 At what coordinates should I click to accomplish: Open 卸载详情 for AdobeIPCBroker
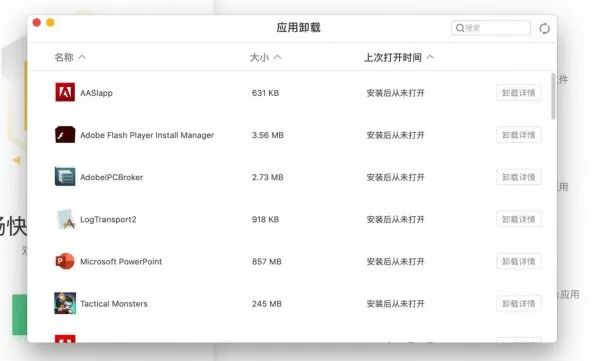(518, 177)
